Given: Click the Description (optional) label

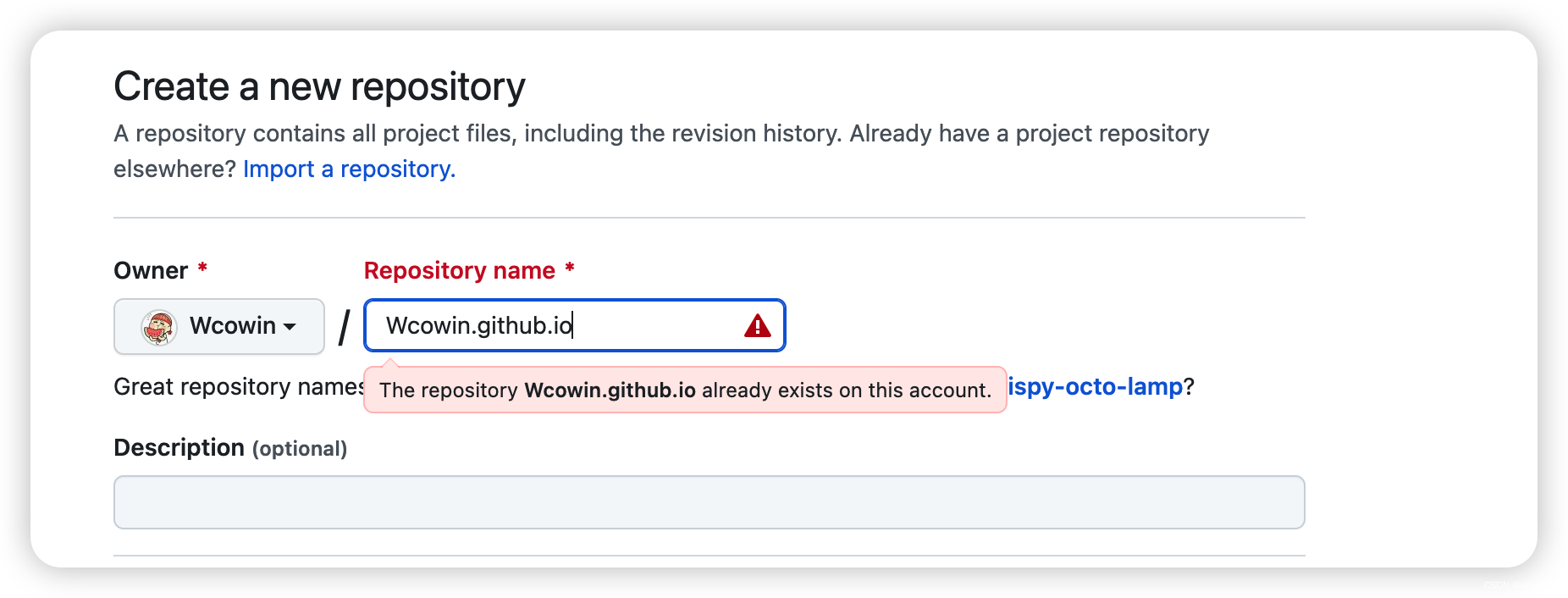Looking at the screenshot, I should click(x=230, y=447).
